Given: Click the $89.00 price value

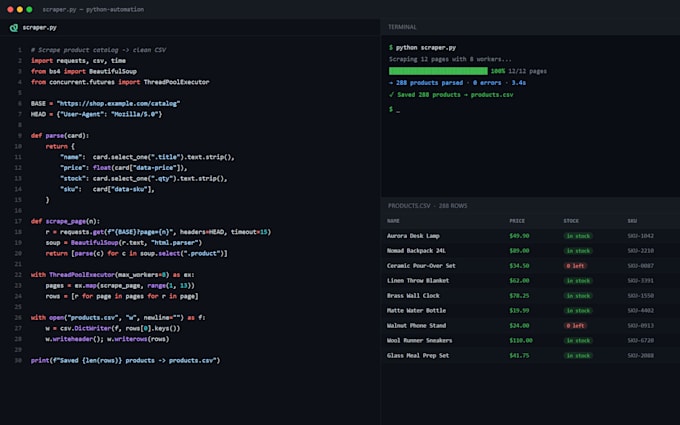Looking at the screenshot, I should (x=519, y=251).
